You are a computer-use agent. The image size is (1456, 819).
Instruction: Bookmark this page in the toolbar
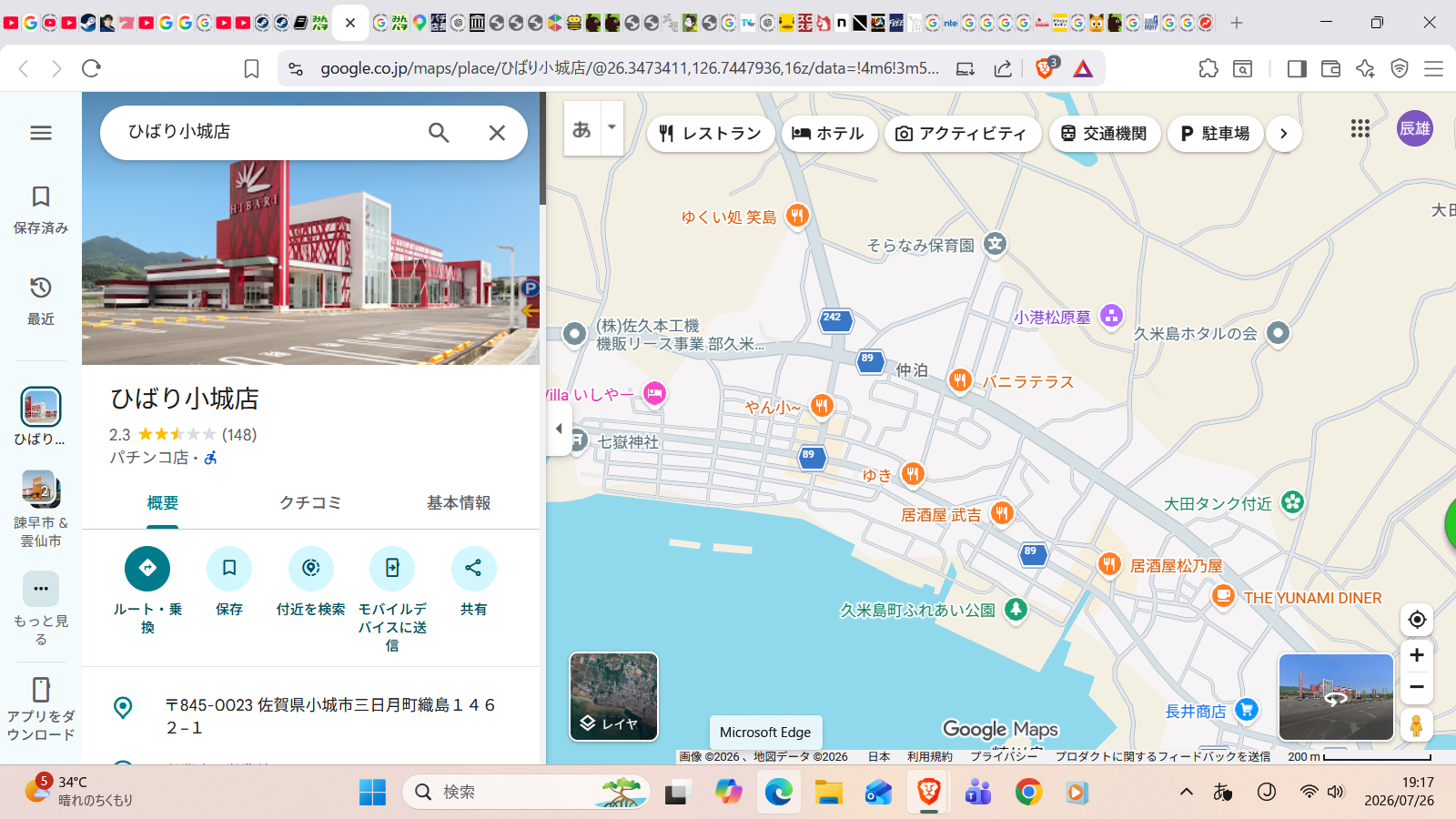click(251, 68)
